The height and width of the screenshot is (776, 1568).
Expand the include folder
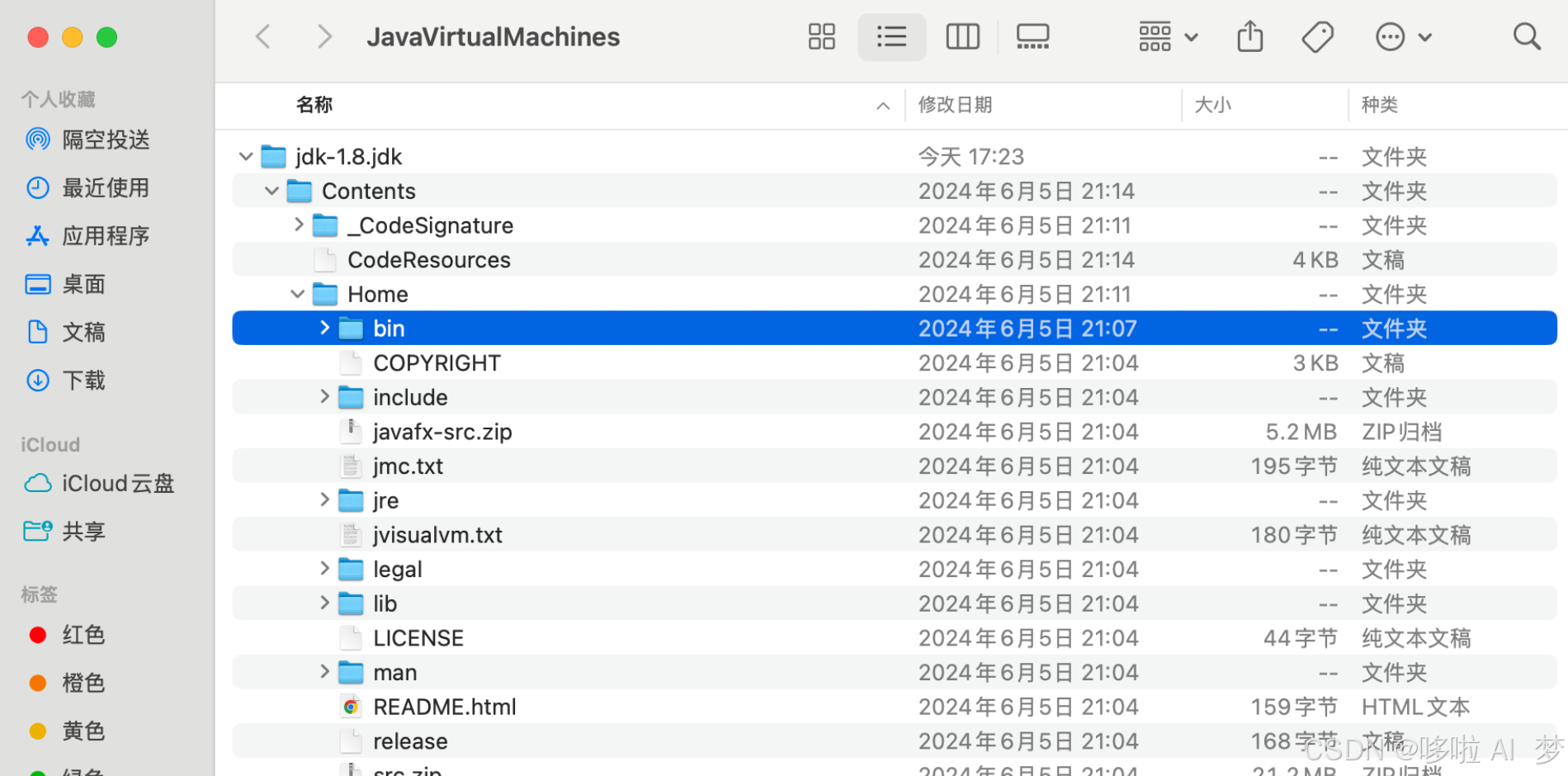click(324, 396)
